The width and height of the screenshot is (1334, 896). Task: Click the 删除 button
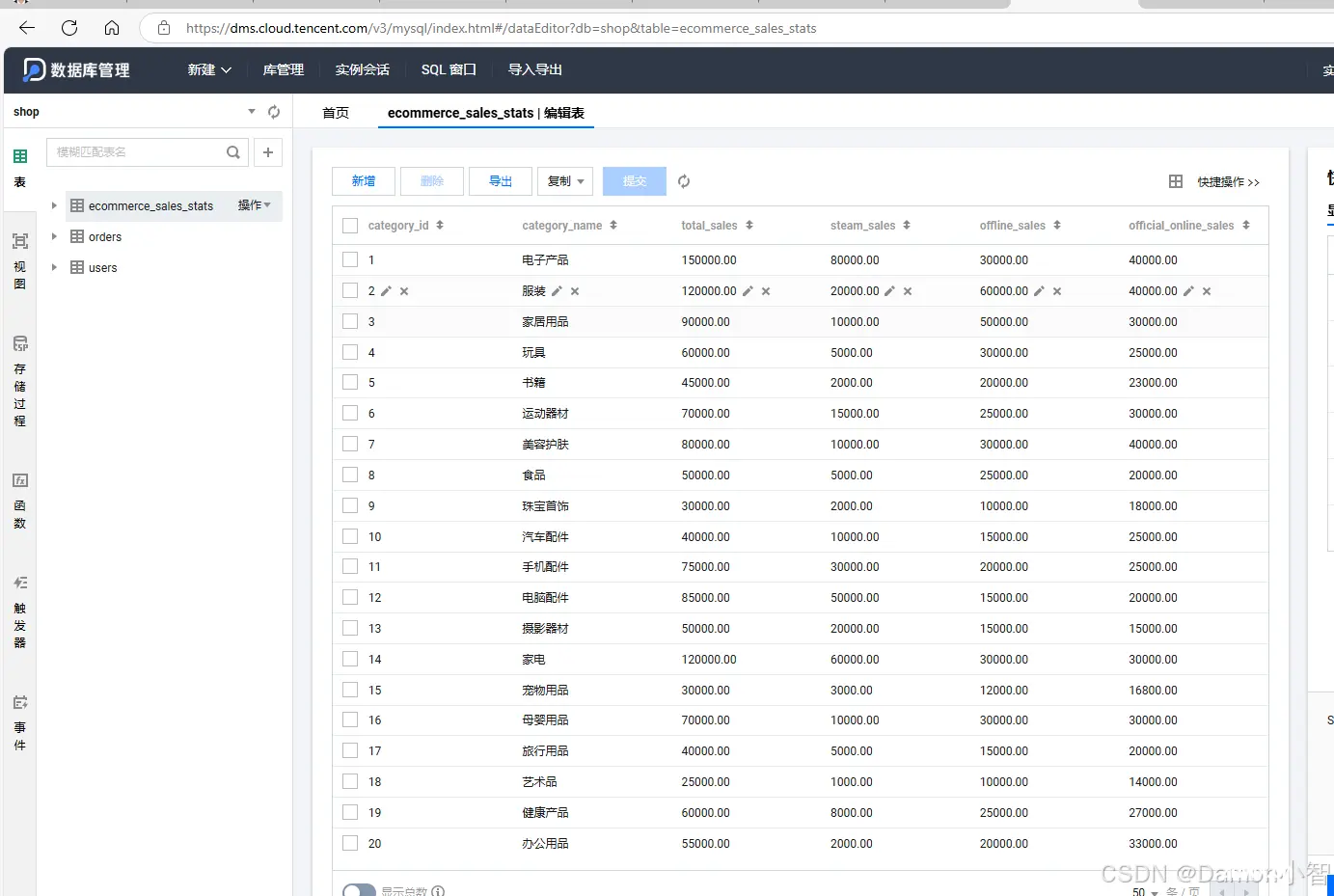click(432, 181)
